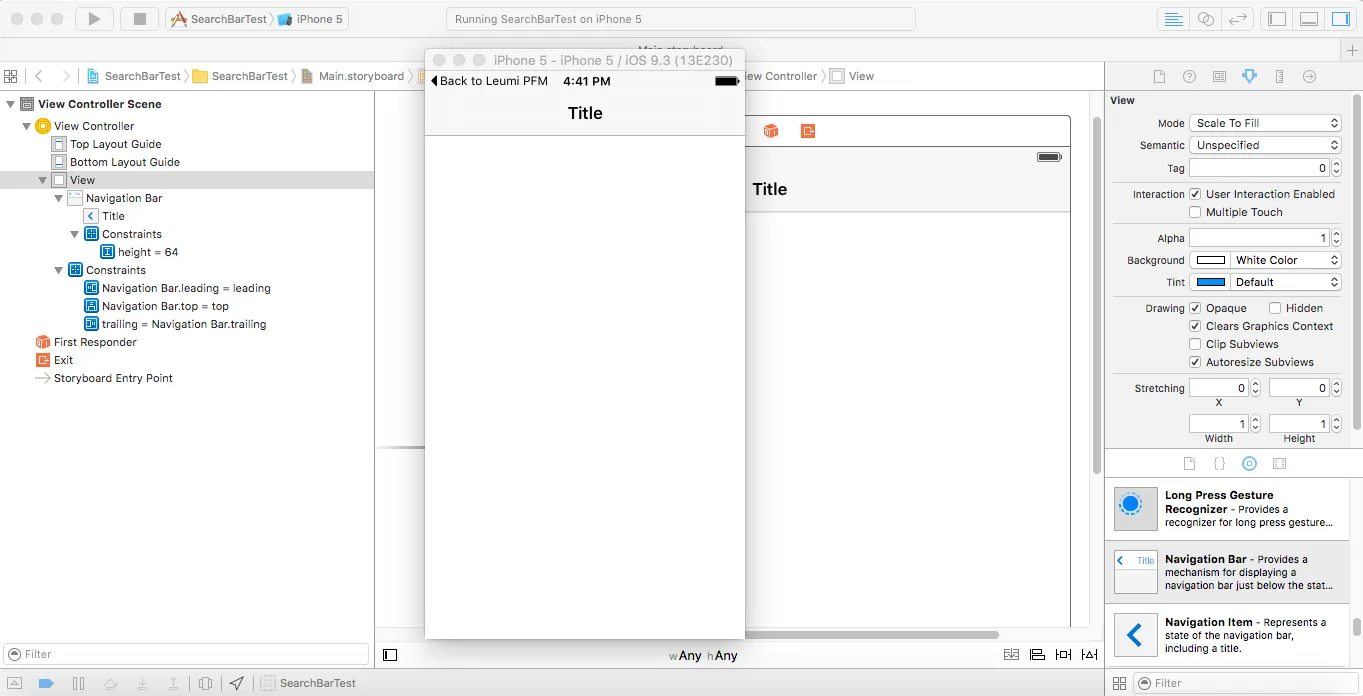The image size is (1363, 696).
Task: Click the Alpha stepper control
Action: point(1336,238)
